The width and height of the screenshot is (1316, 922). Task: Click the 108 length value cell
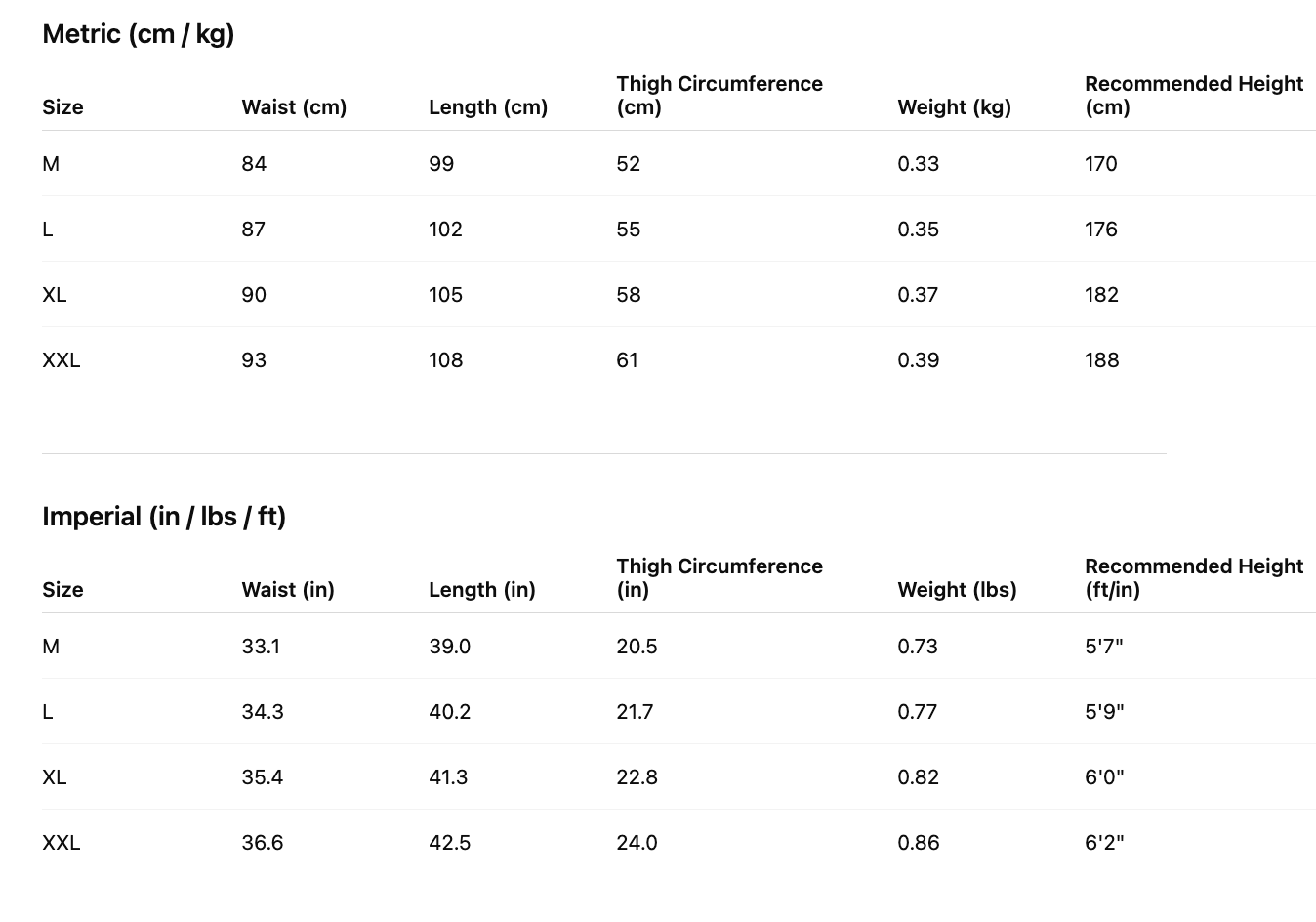[x=445, y=360]
